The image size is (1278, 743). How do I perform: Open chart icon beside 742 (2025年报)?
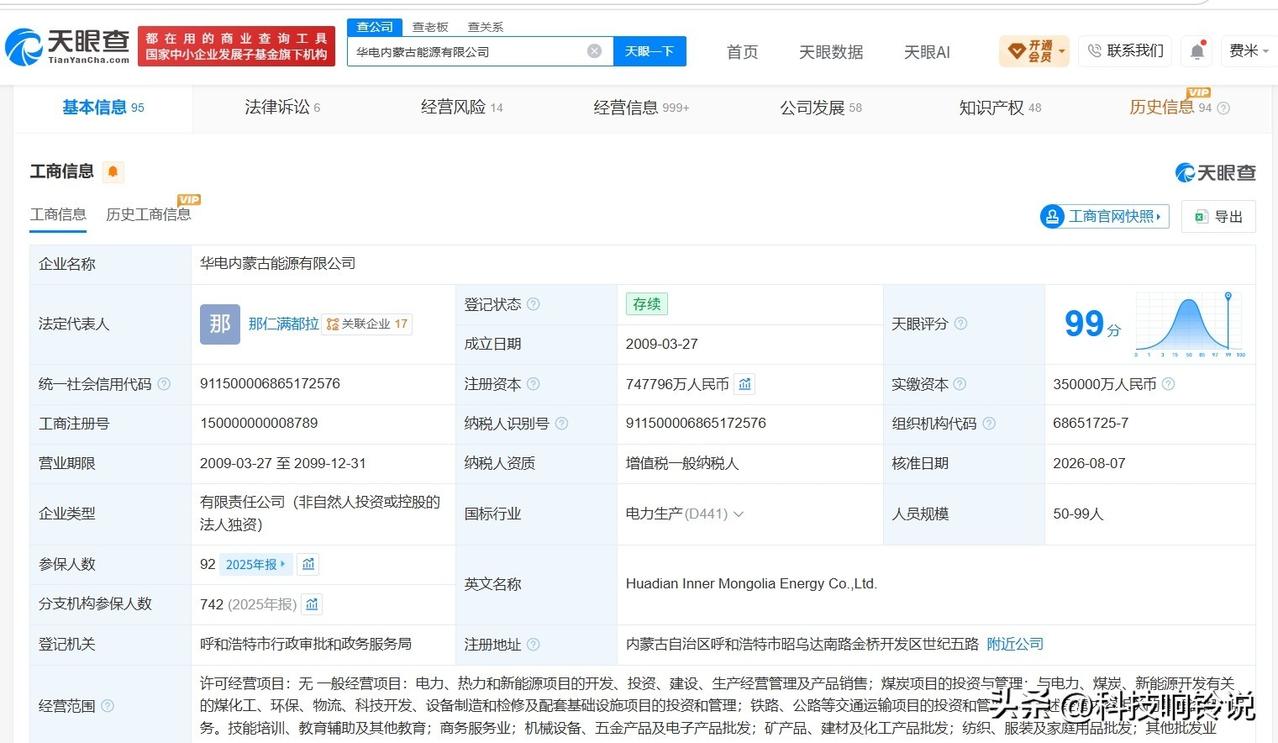coord(312,604)
